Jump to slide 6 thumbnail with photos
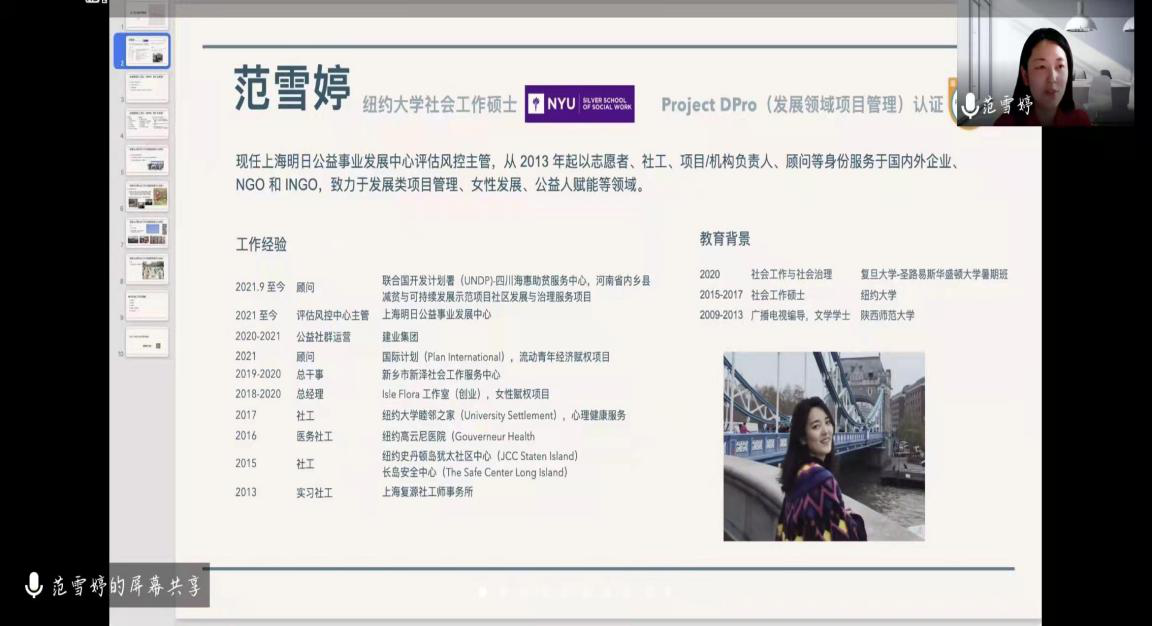Screen dimensions: 1152x626 coord(147,196)
